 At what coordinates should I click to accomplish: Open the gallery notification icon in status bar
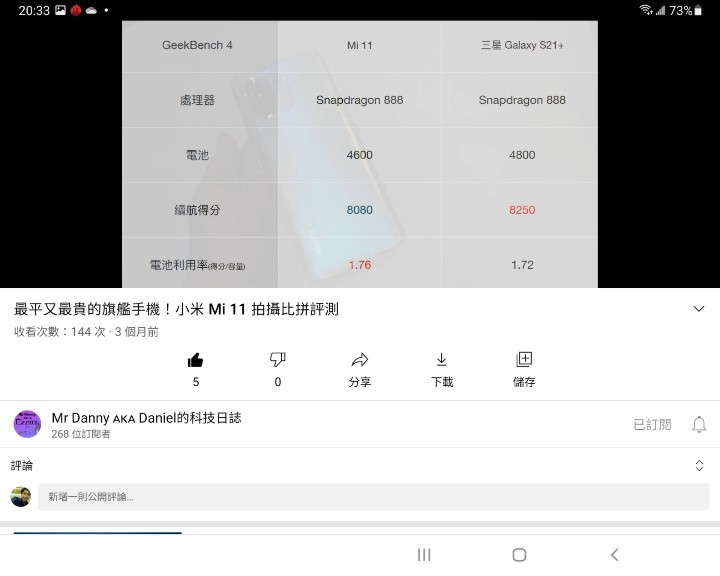tap(61, 10)
